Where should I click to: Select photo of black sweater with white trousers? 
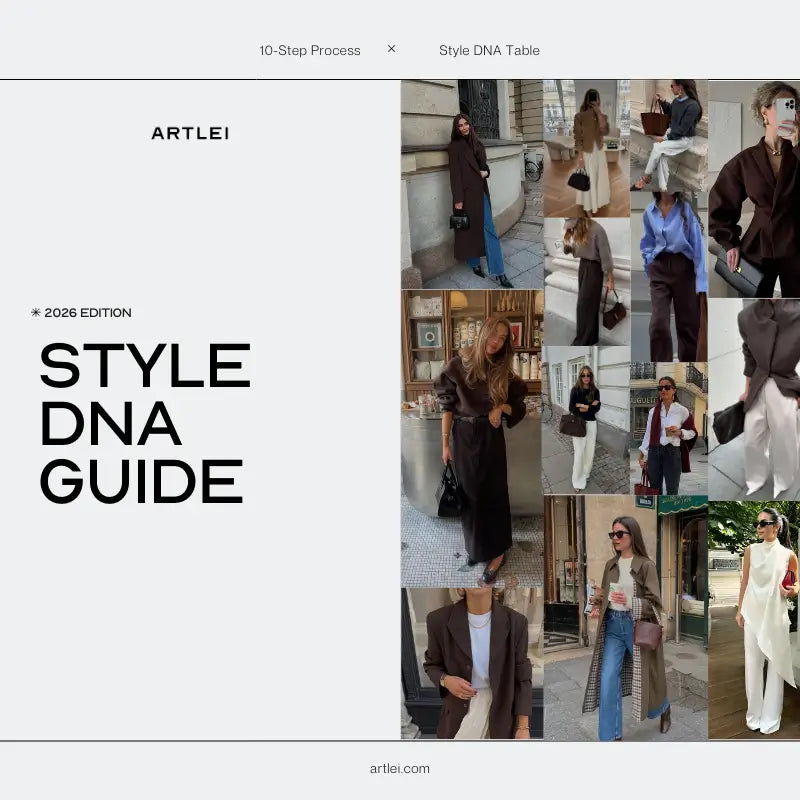[x=586, y=420]
